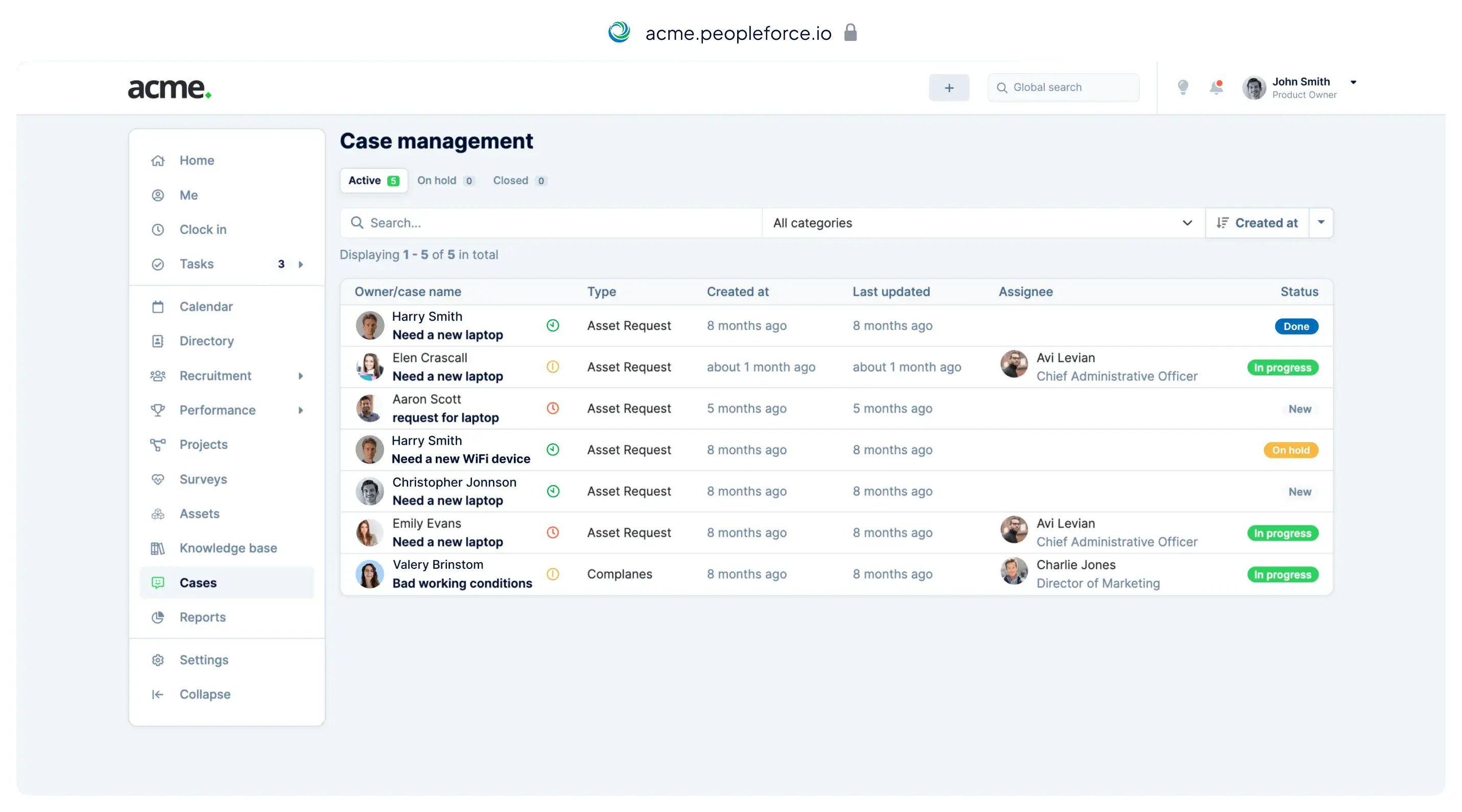Collapse the sidebar menu
This screenshot has height=812, width=1462.
click(204, 694)
